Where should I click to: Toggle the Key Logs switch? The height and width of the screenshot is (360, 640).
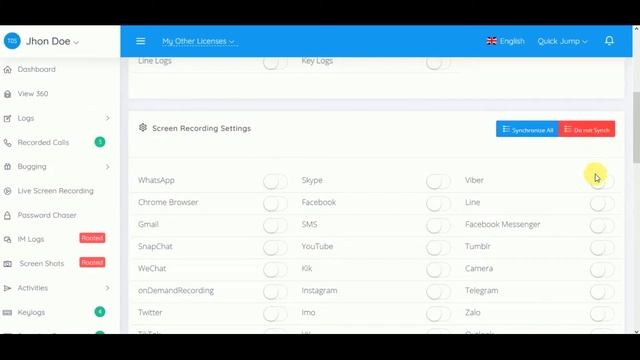(438, 62)
